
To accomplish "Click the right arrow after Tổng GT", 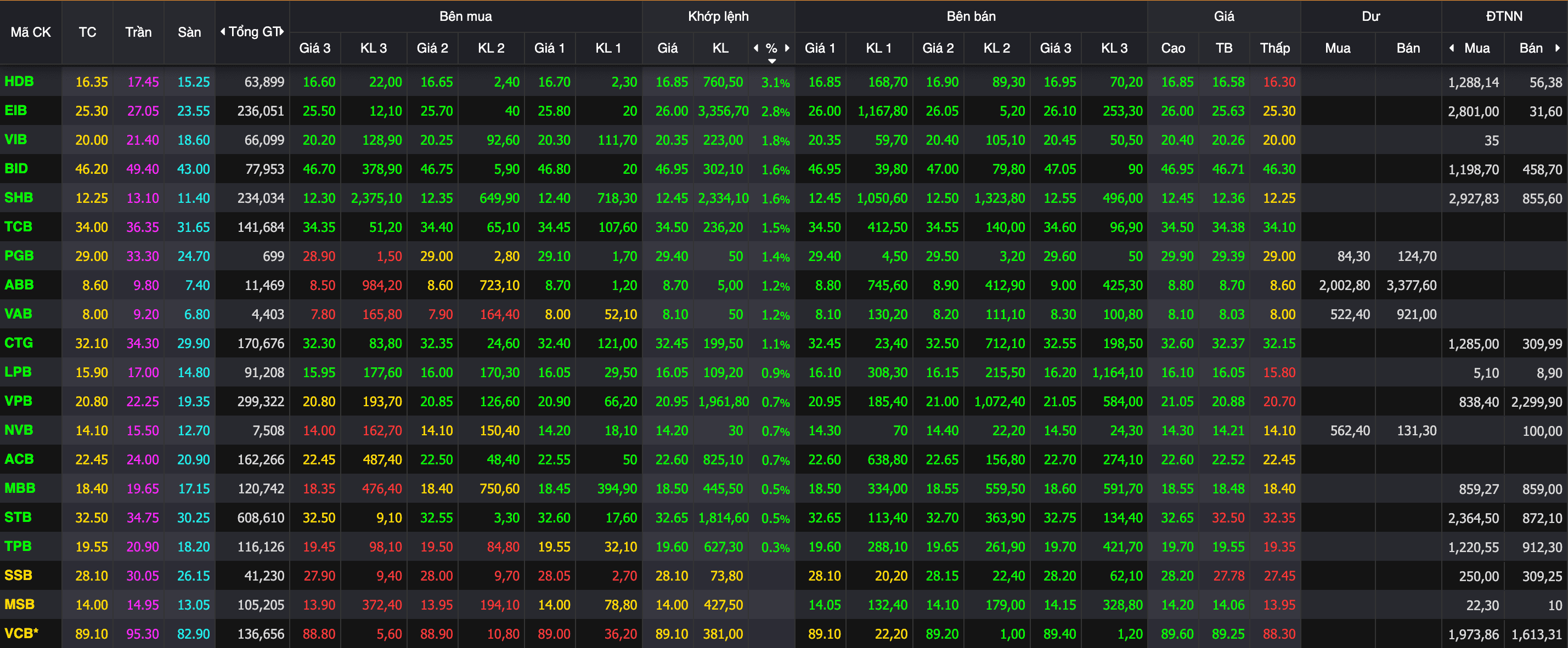I will point(283,32).
